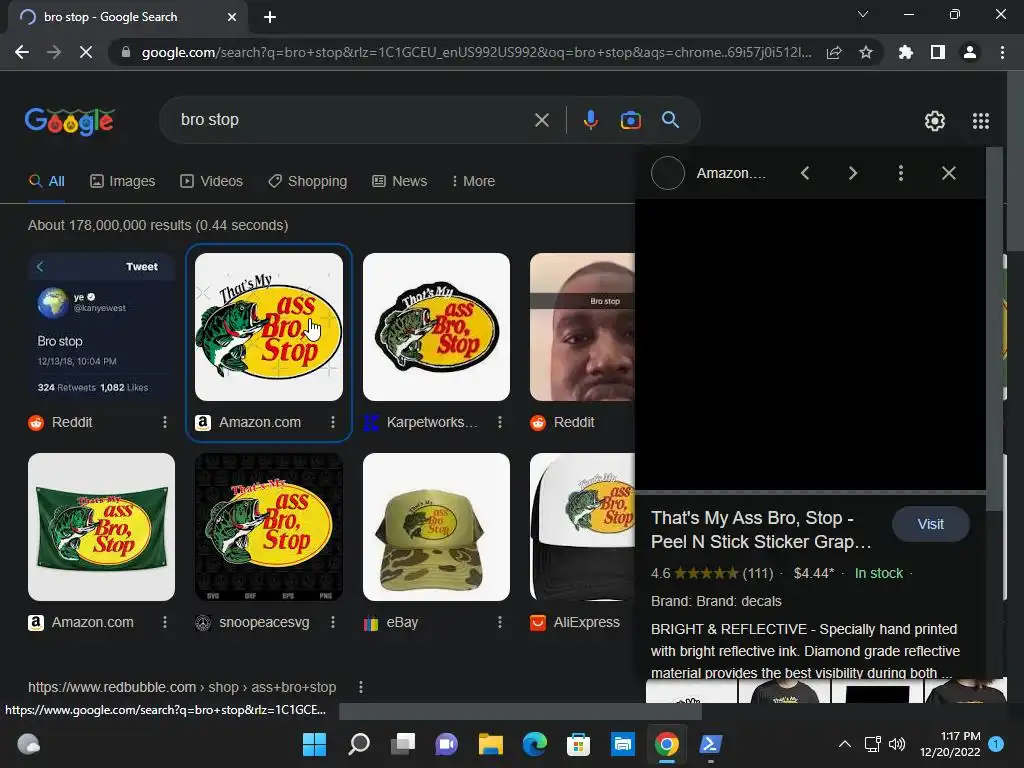Click the Amazon source name in the preview header

tap(731, 173)
